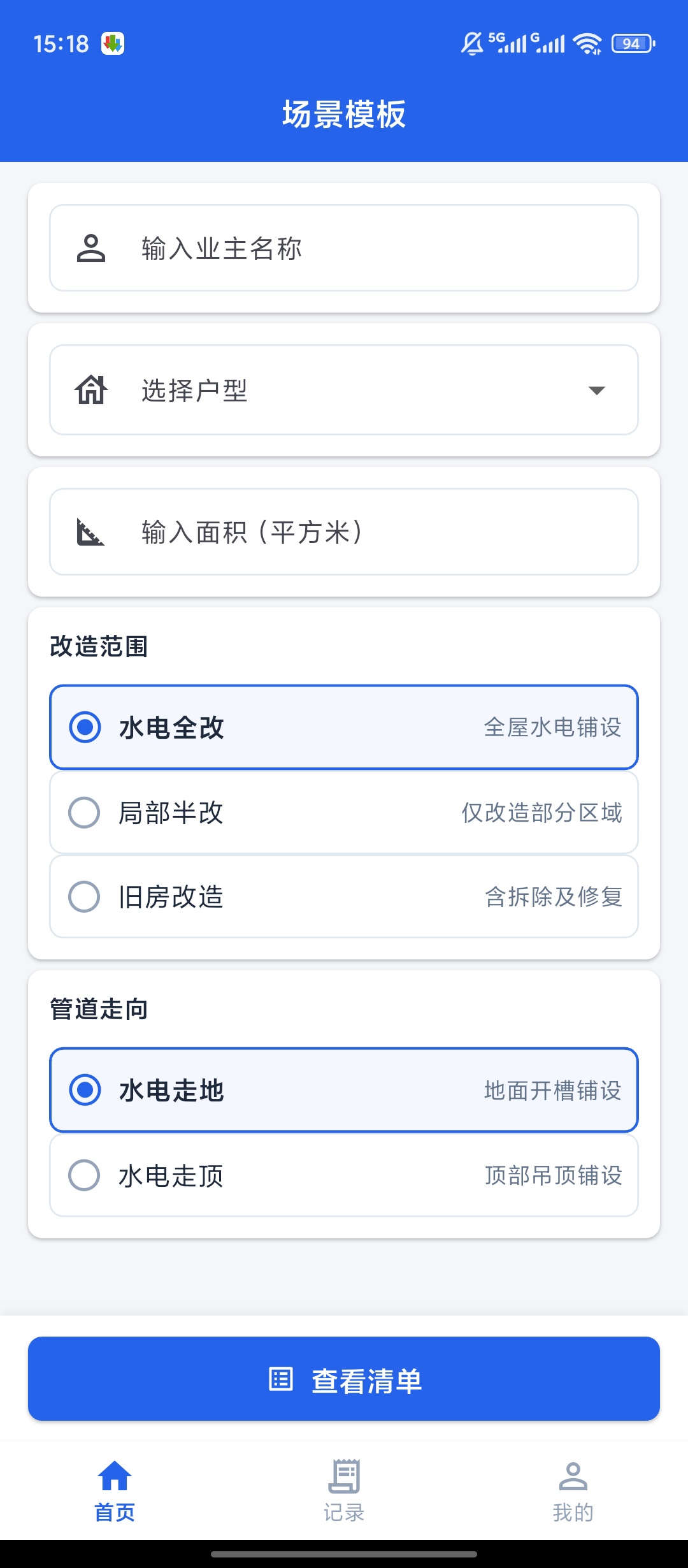Image resolution: width=688 pixels, height=1568 pixels.
Task: Tap the Wi-Fi status bar icon
Action: (x=587, y=44)
